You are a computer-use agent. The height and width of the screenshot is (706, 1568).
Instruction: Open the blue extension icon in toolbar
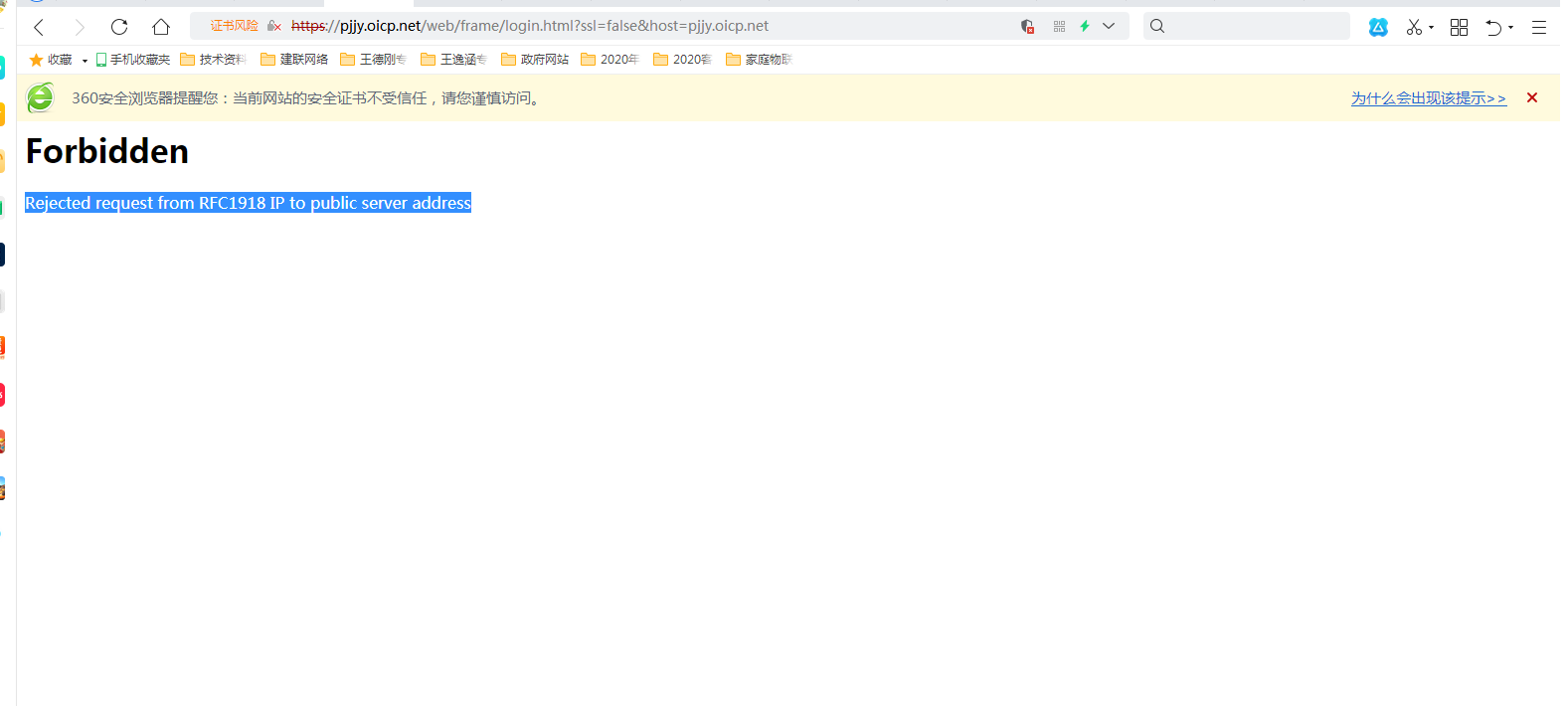tap(1378, 27)
